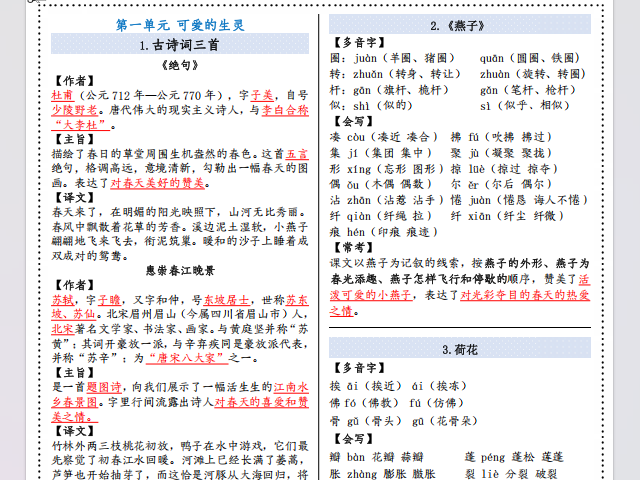
Task: Click the blue unit title 第一单元 可爱的生灵
Action: pos(180,25)
